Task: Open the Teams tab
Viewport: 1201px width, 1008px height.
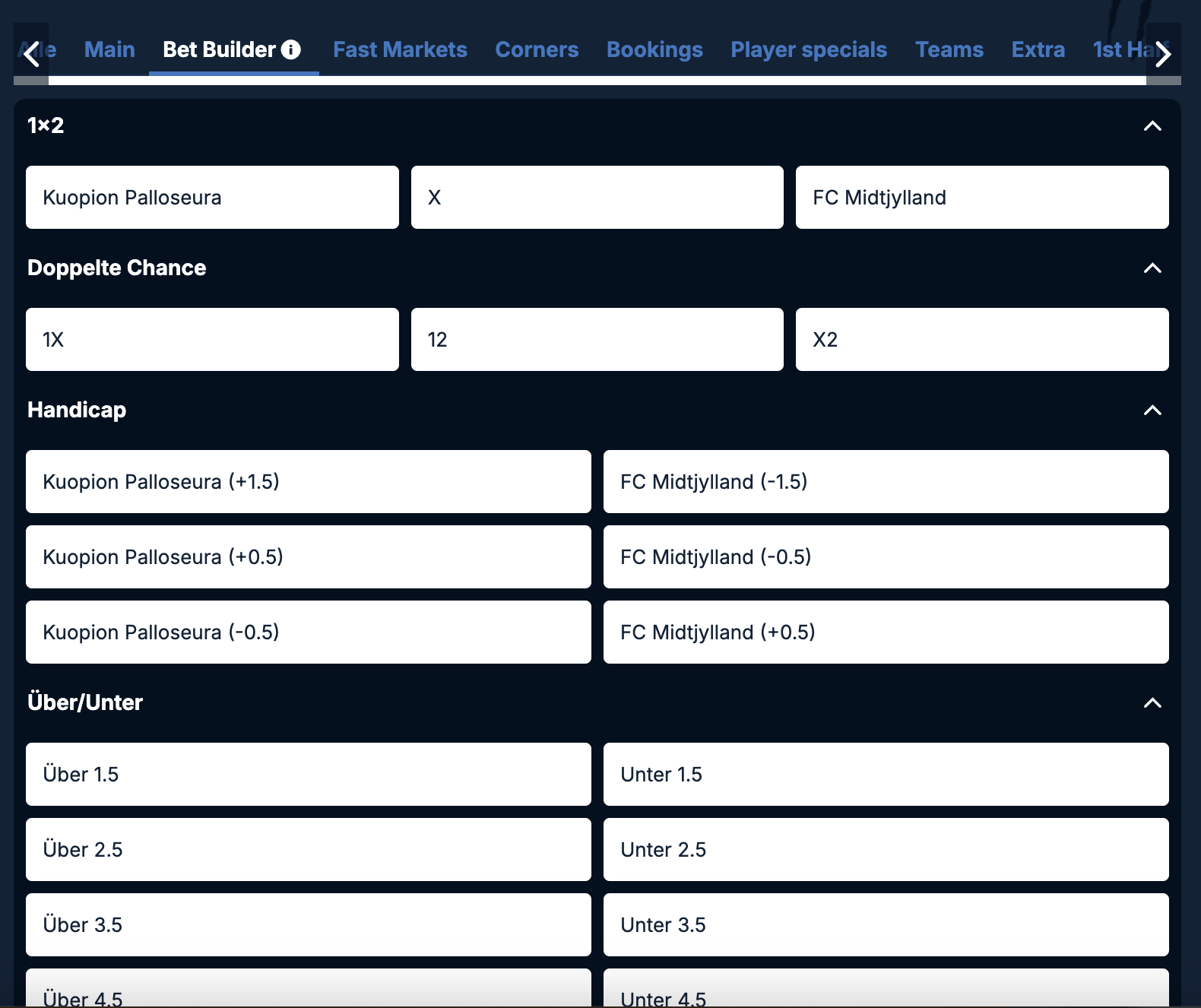Action: 949,49
